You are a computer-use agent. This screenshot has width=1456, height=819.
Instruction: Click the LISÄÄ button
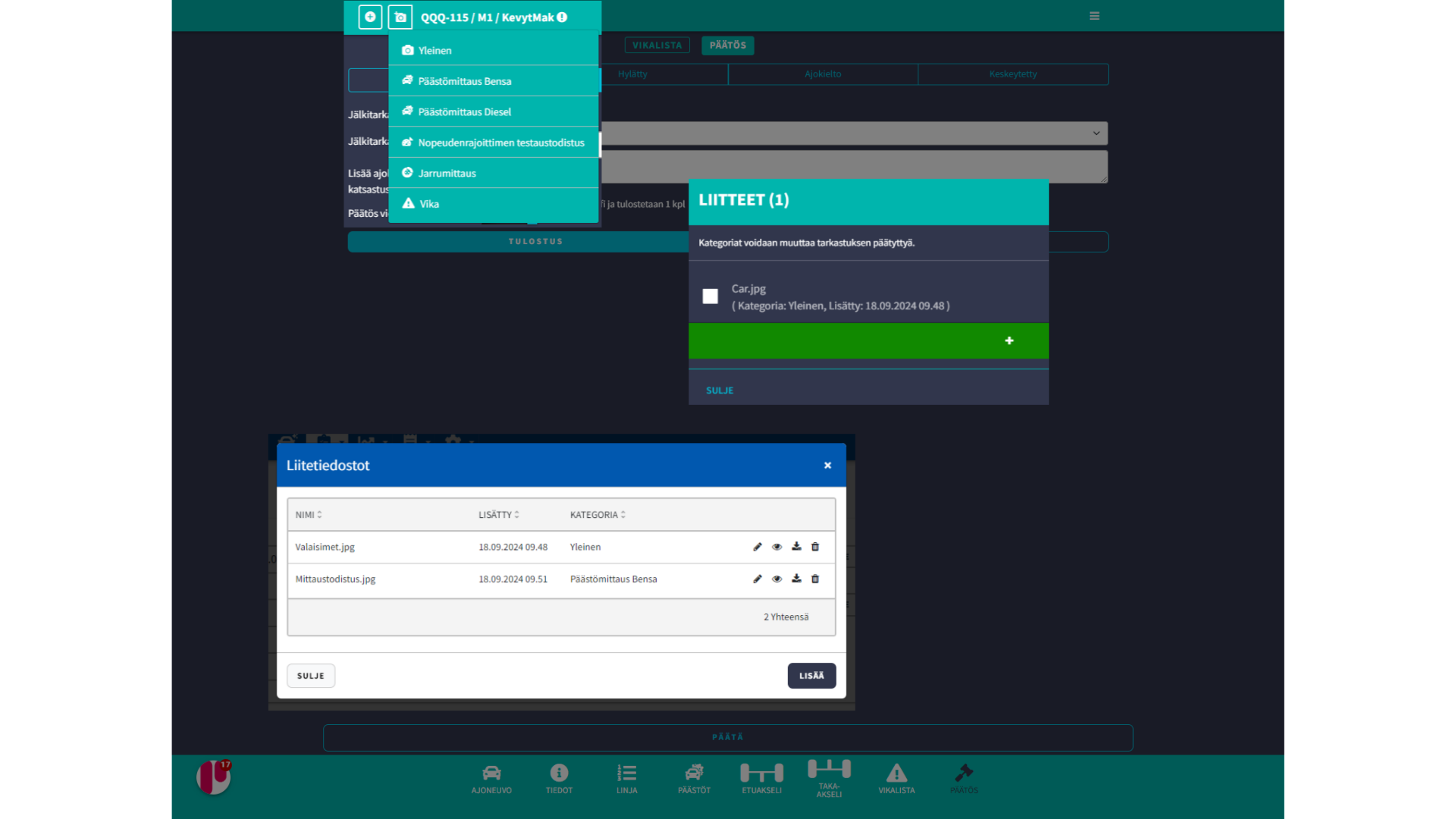point(811,676)
